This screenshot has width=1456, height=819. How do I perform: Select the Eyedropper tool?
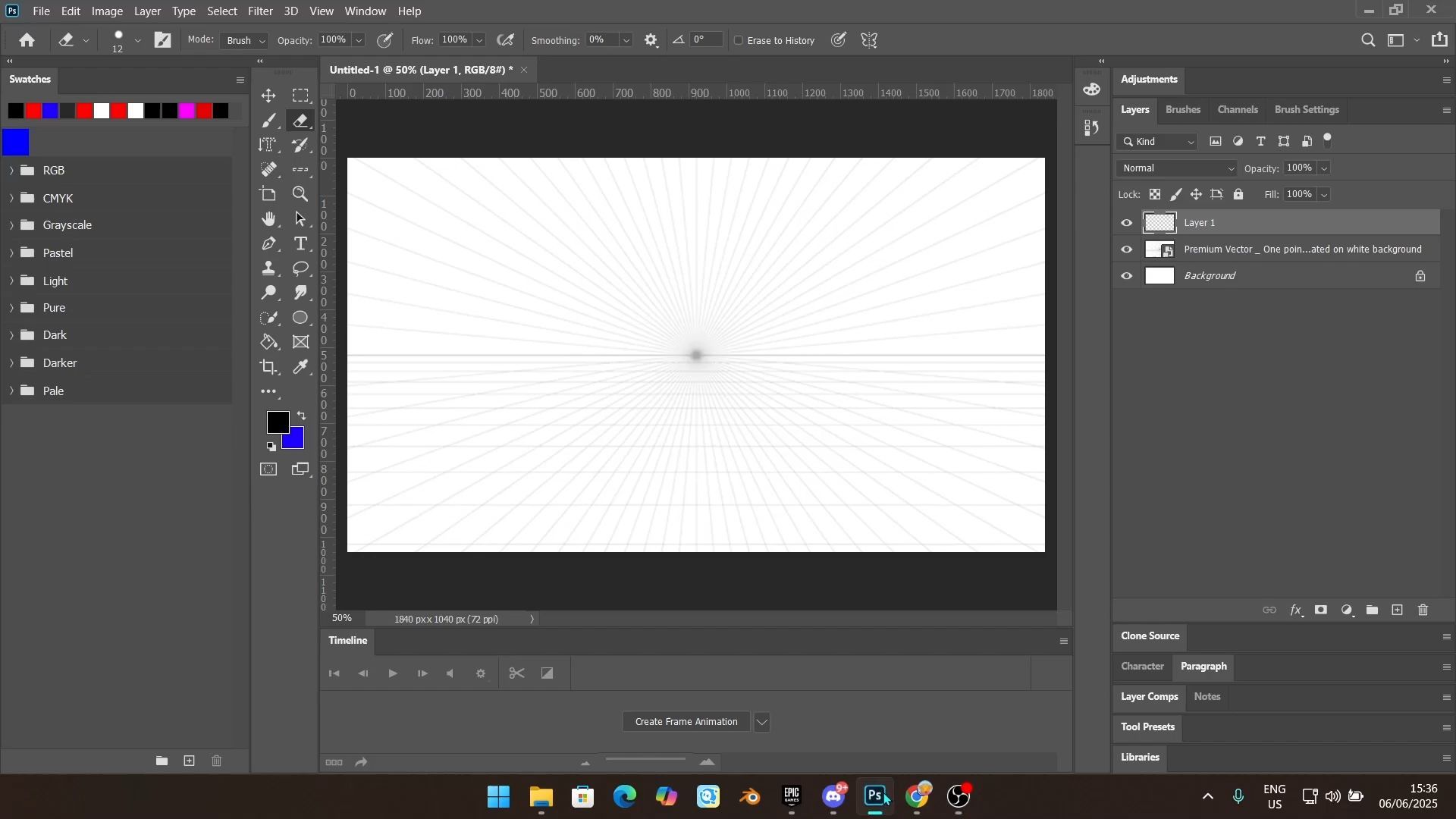point(301,367)
